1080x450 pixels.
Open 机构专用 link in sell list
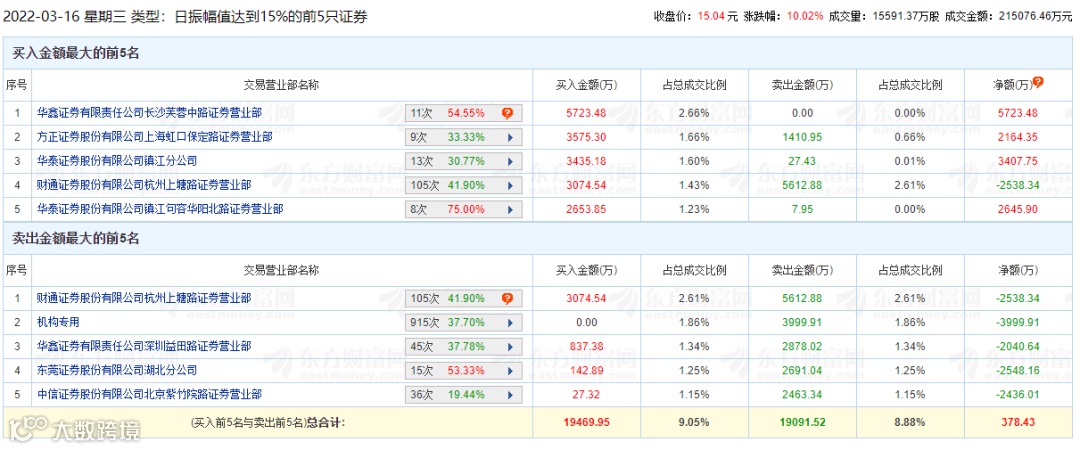point(58,322)
